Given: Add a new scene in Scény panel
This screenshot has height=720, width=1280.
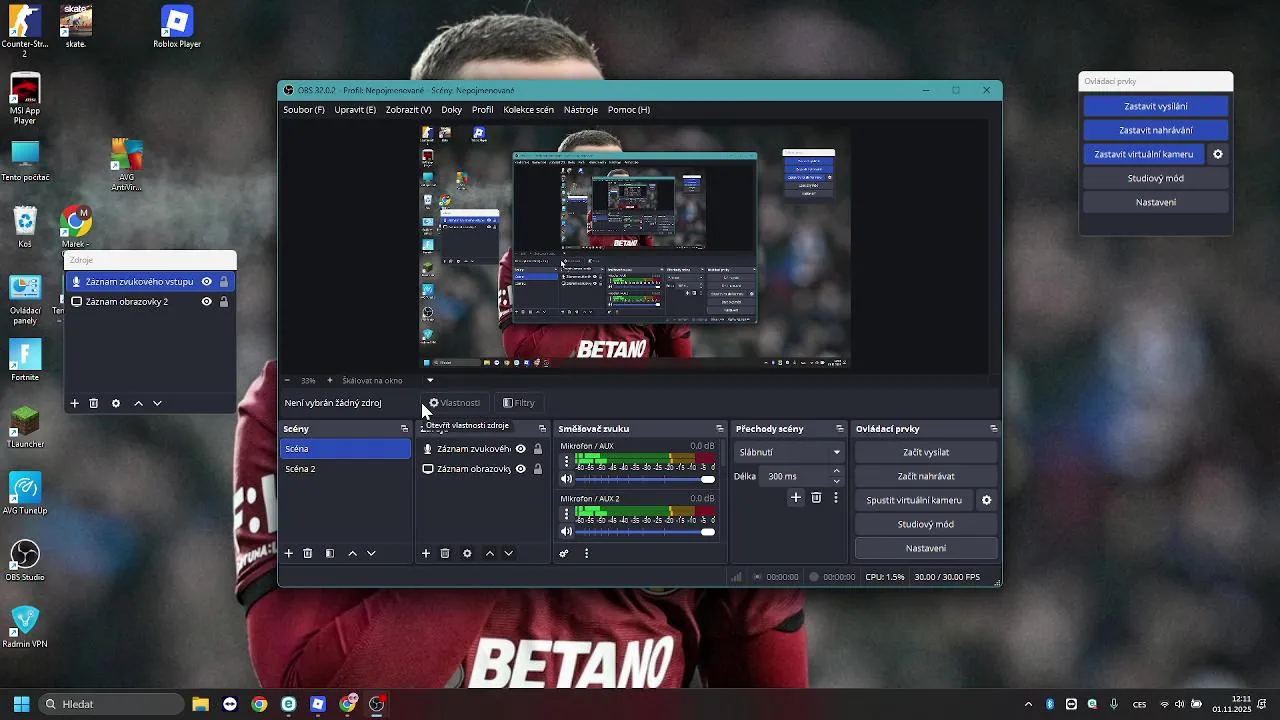Looking at the screenshot, I should pyautogui.click(x=289, y=553).
